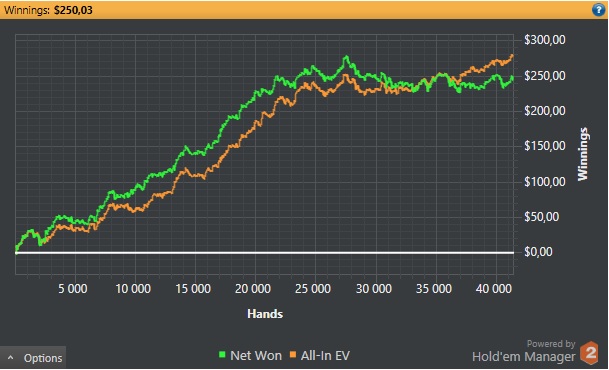Click the Hands axis title
The width and height of the screenshot is (609, 370).
[265, 314]
